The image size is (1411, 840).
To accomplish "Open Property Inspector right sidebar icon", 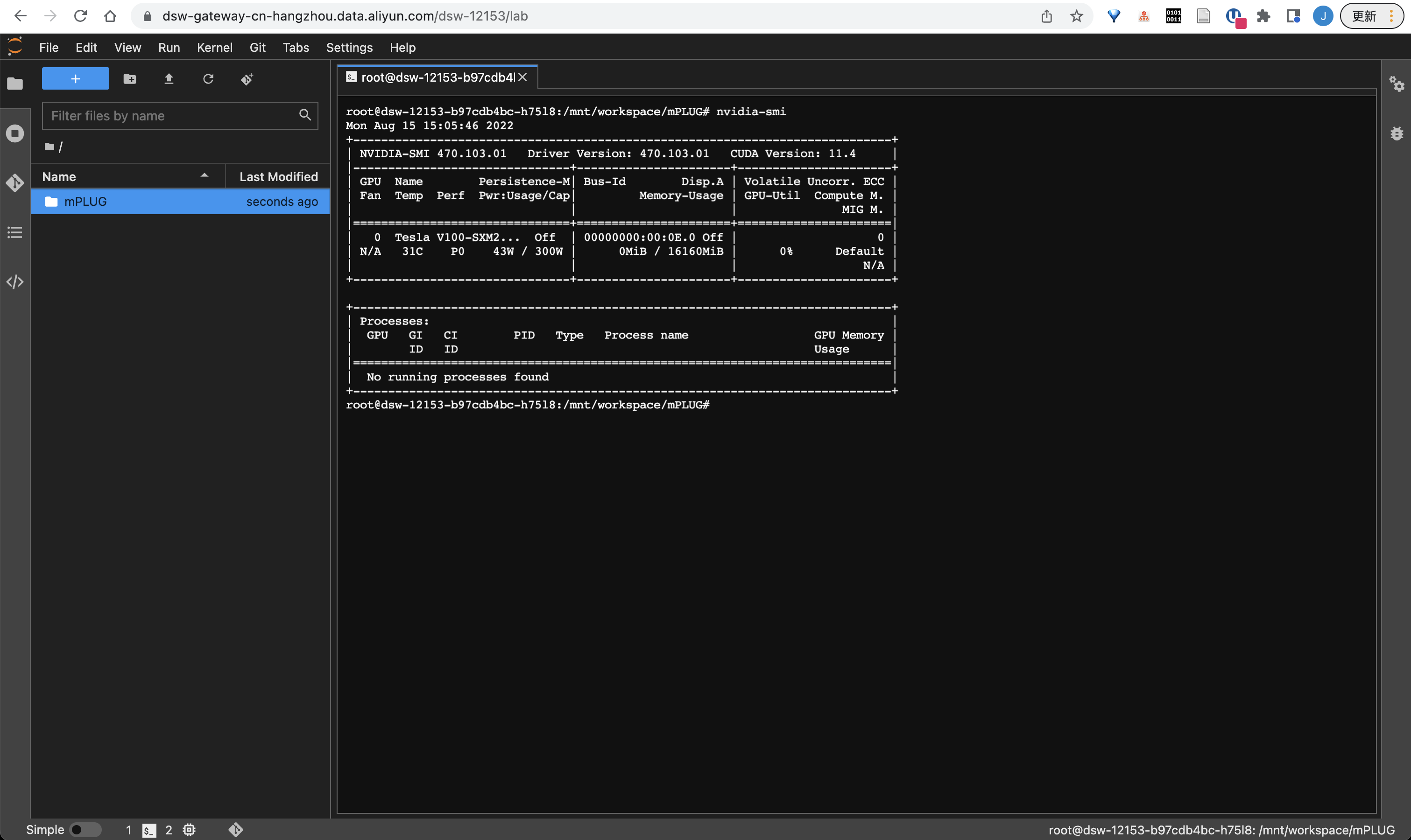I will pyautogui.click(x=1396, y=84).
